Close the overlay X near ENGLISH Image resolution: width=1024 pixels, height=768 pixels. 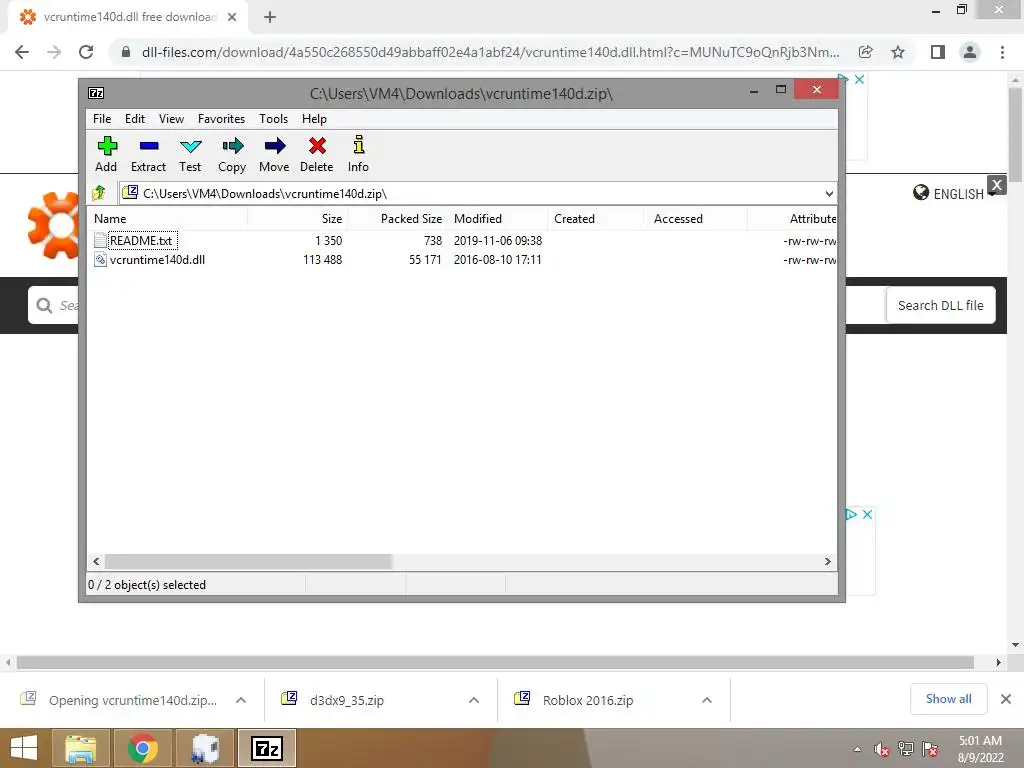[997, 185]
